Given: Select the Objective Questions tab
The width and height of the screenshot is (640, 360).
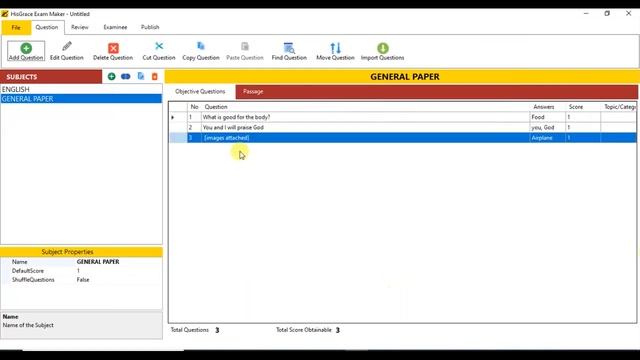Looking at the screenshot, I should click(200, 91).
